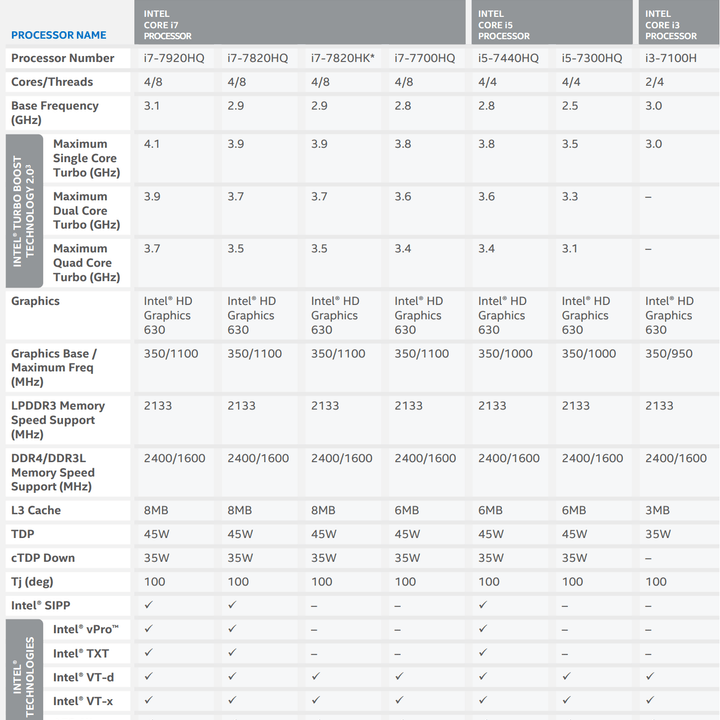The width and height of the screenshot is (720, 720).
Task: Click the Maximum Quad Core Turbo label
Action: pos(86,263)
